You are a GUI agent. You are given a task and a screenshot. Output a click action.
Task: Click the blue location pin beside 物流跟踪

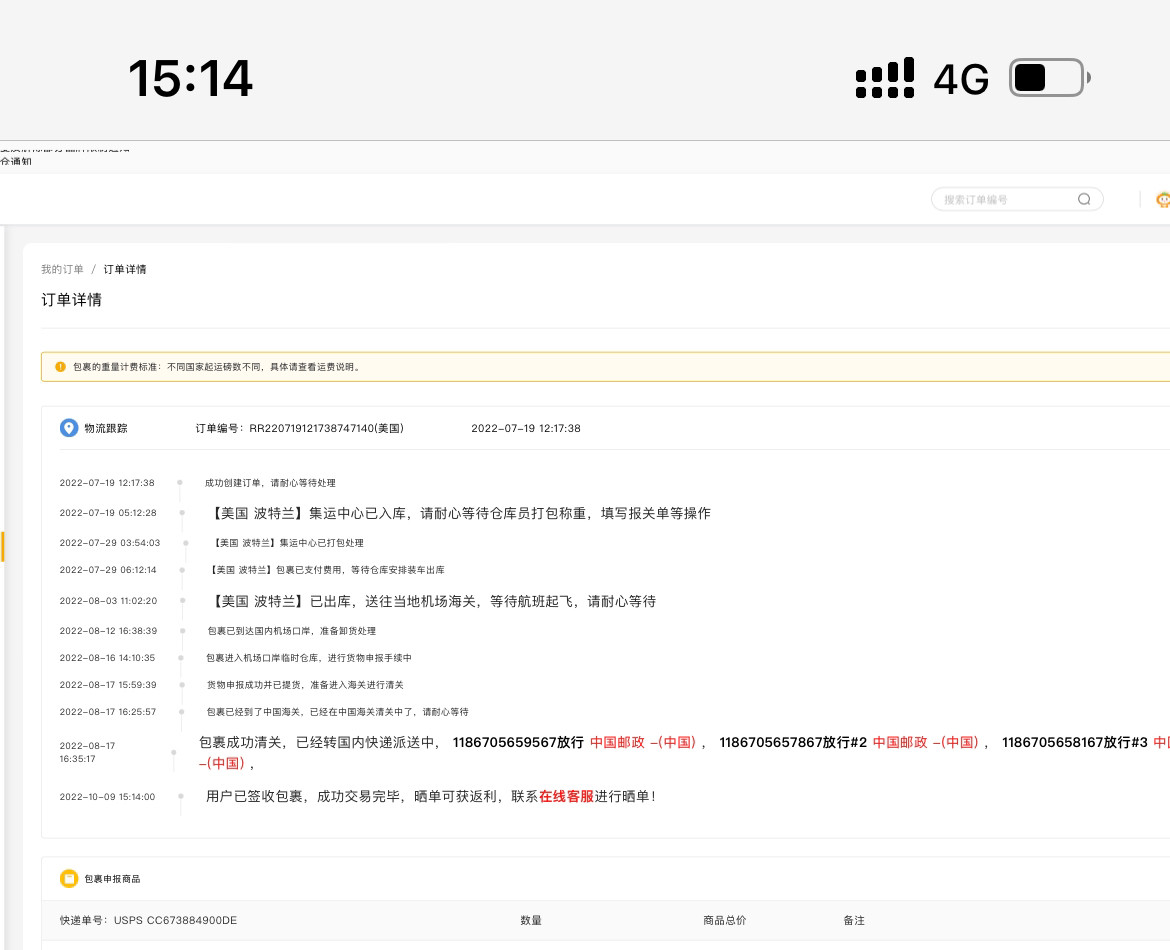[x=68, y=428]
